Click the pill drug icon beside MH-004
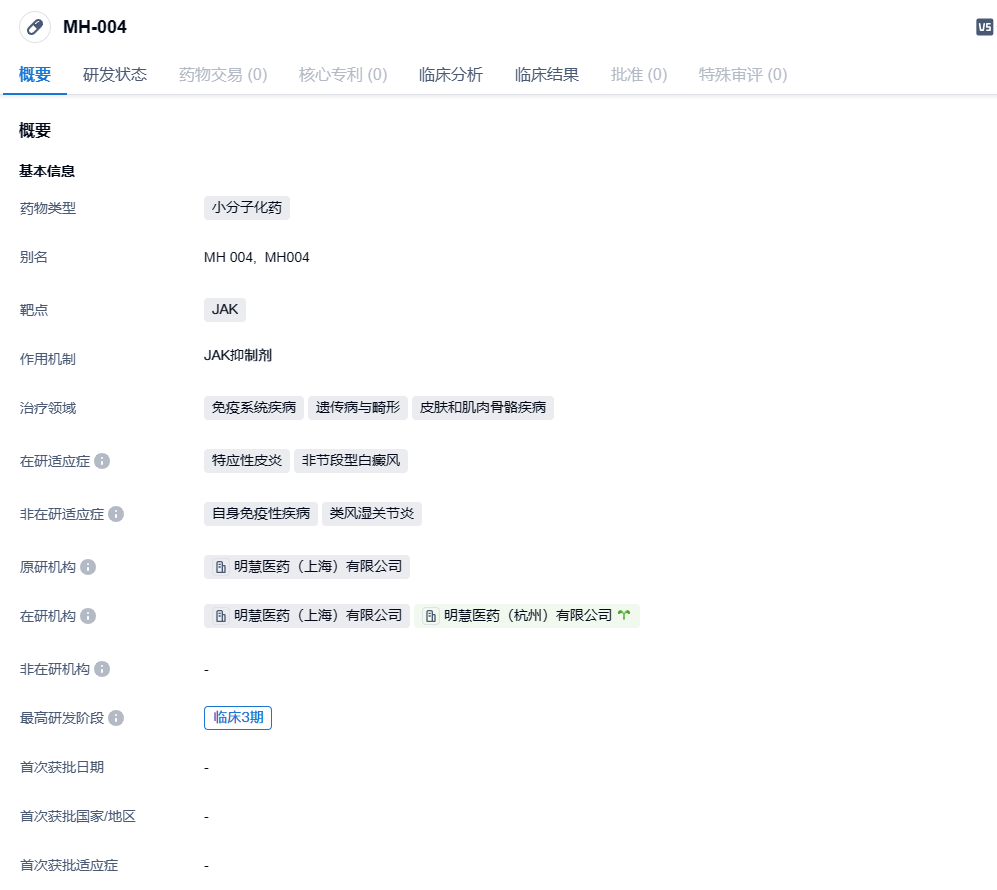This screenshot has width=997, height=890. click(x=35, y=27)
